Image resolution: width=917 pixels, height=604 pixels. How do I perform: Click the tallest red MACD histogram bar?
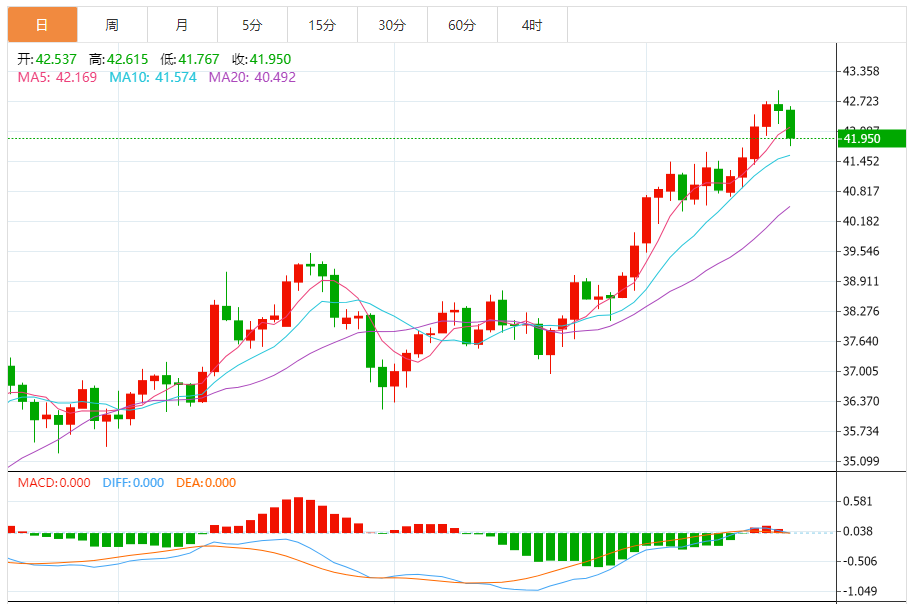coord(298,515)
